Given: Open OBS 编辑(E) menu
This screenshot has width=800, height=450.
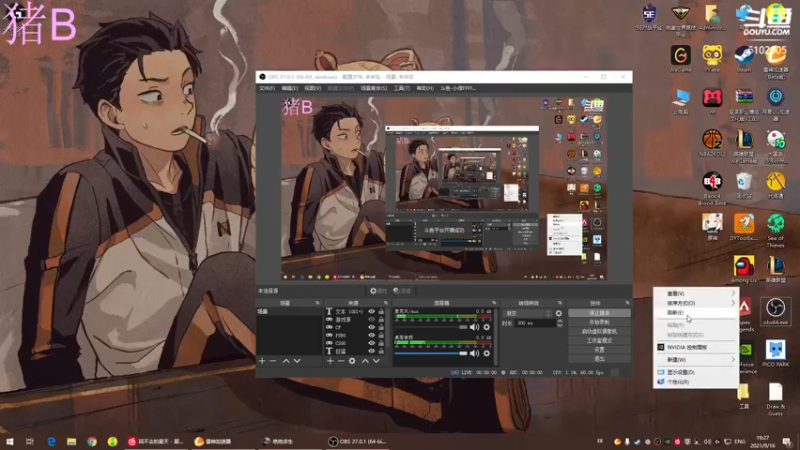Looking at the screenshot, I should pyautogui.click(x=290, y=88).
